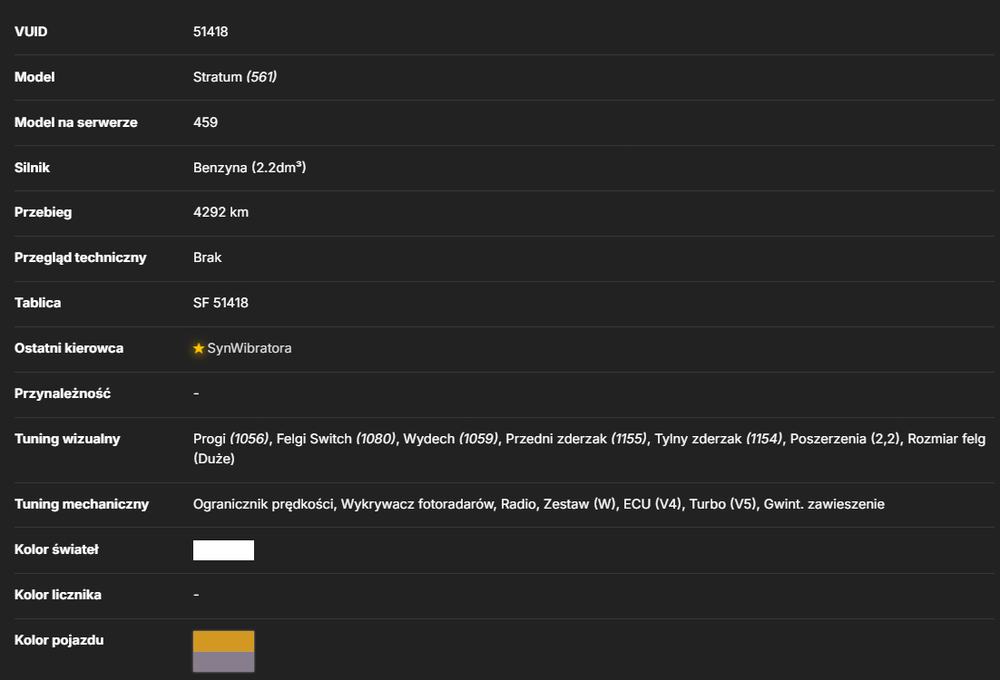1000x680 pixels.
Task: Click the VUID value 51418
Action: click(210, 32)
